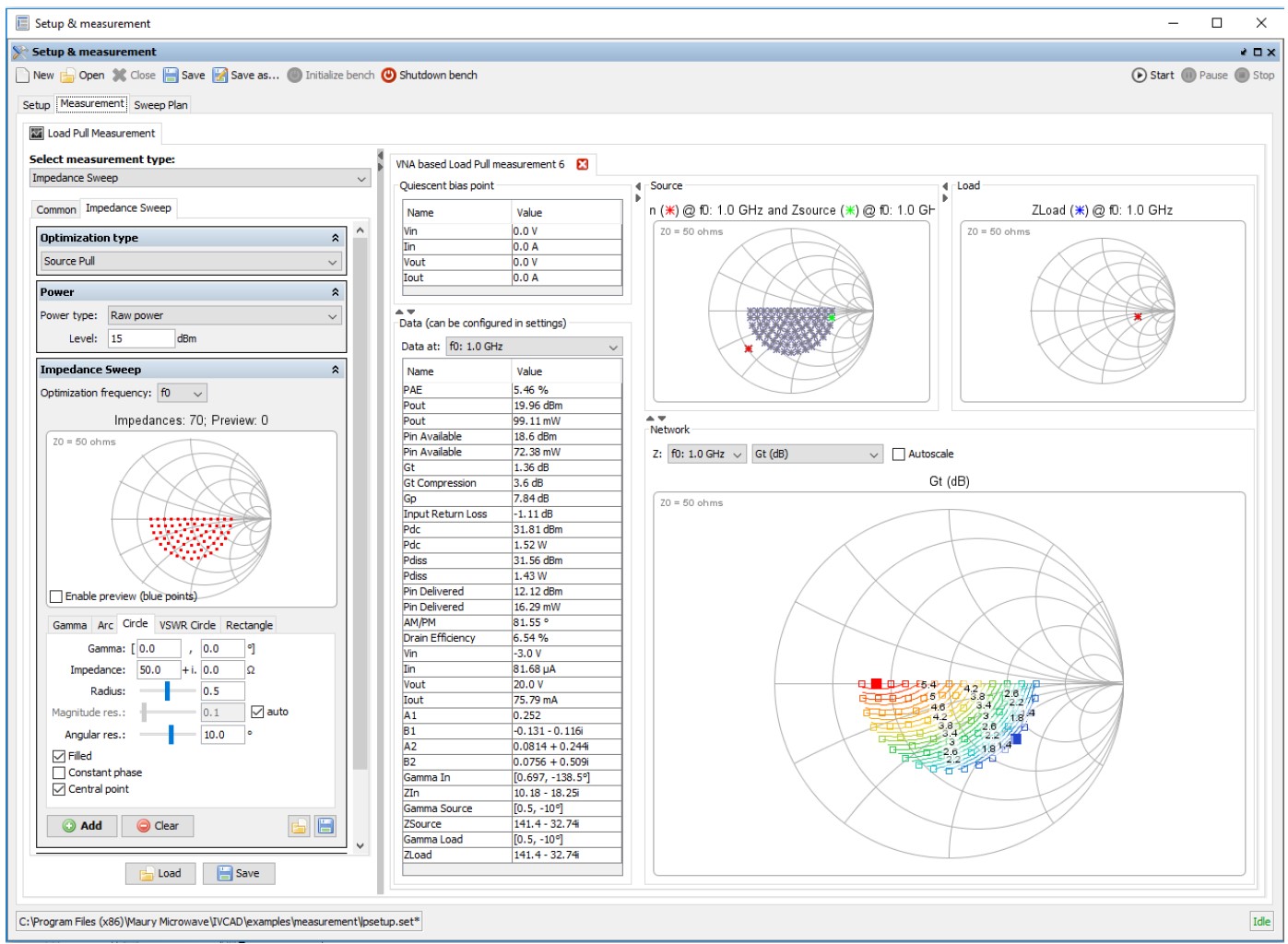Click the Close setup icon
This screenshot has height=944, width=1288.
pyautogui.click(x=120, y=76)
